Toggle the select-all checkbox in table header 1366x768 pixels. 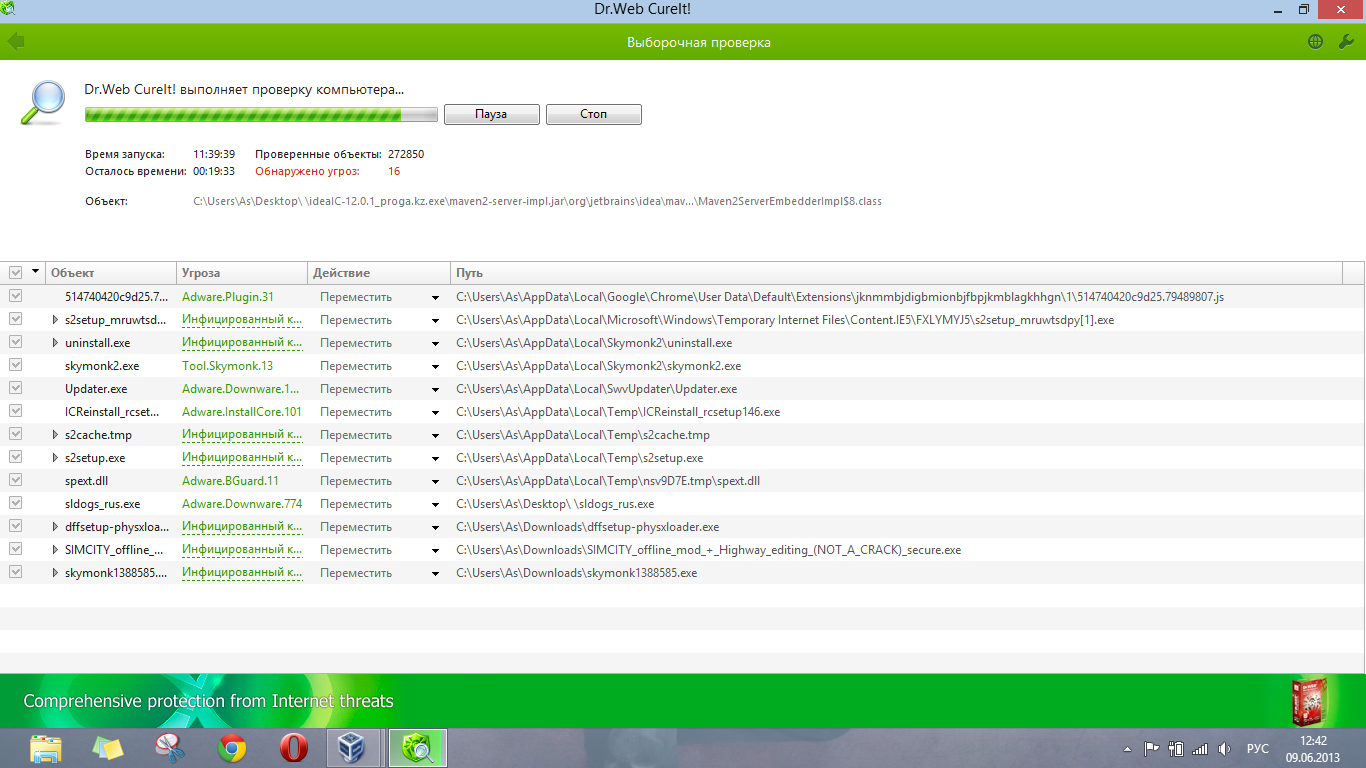tap(15, 271)
